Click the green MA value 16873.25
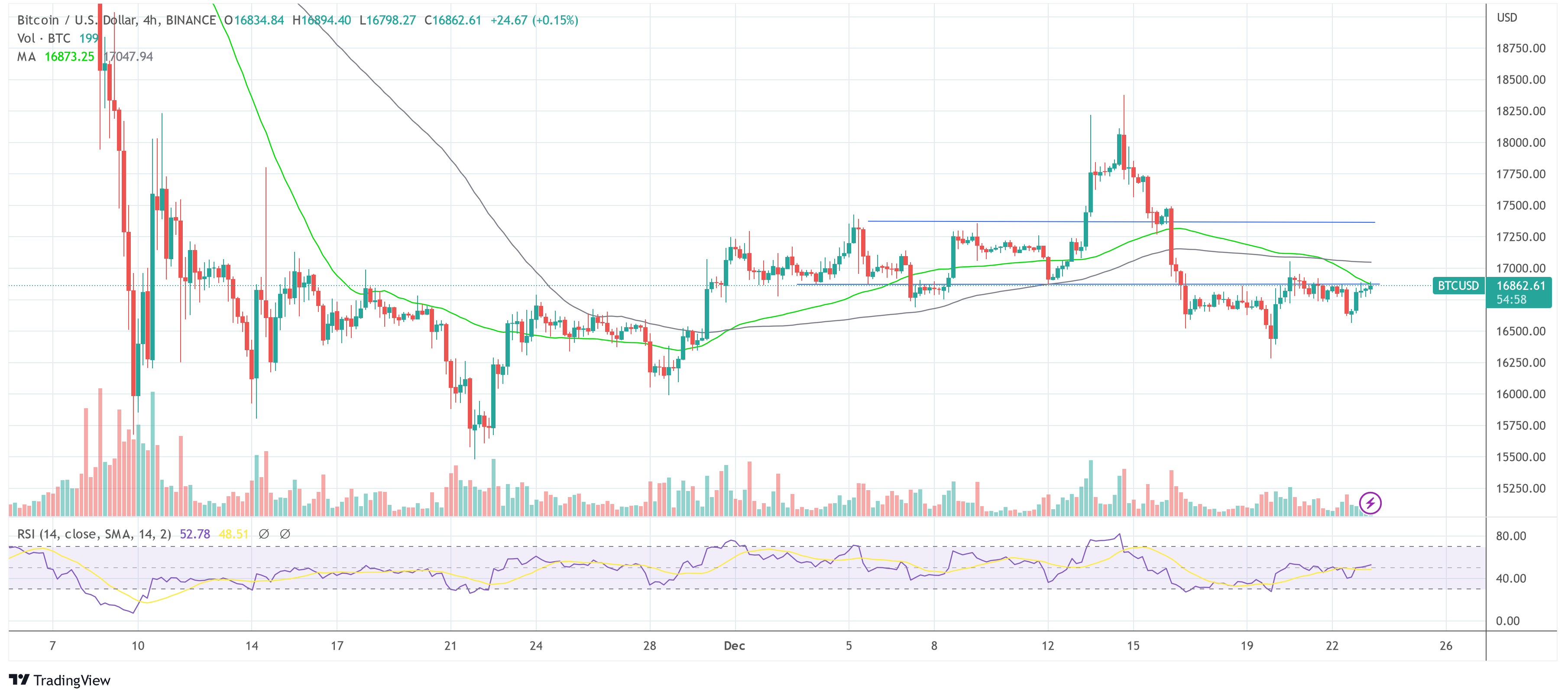 click(x=69, y=57)
